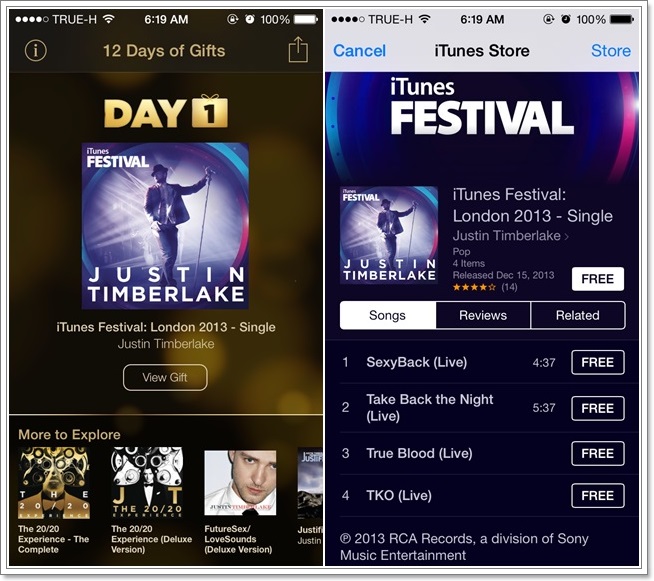Screen dimensions: 654x581
Task: Open the Justin Timberlake artist chevron link
Action: point(511,236)
